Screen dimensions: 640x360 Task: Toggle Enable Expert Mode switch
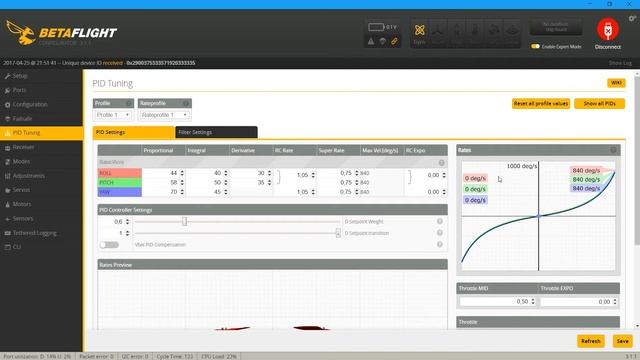[x=535, y=47]
